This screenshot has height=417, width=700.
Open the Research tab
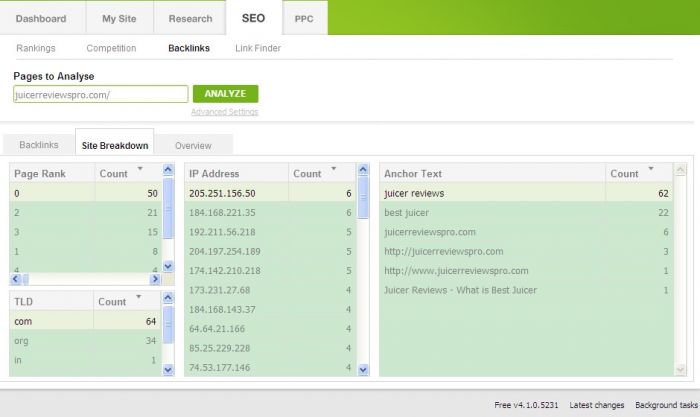190,19
